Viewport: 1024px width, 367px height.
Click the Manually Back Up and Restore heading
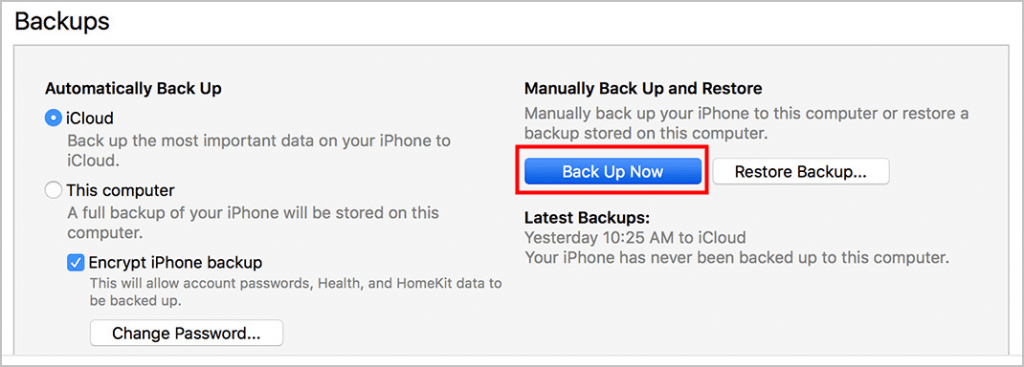(x=643, y=88)
